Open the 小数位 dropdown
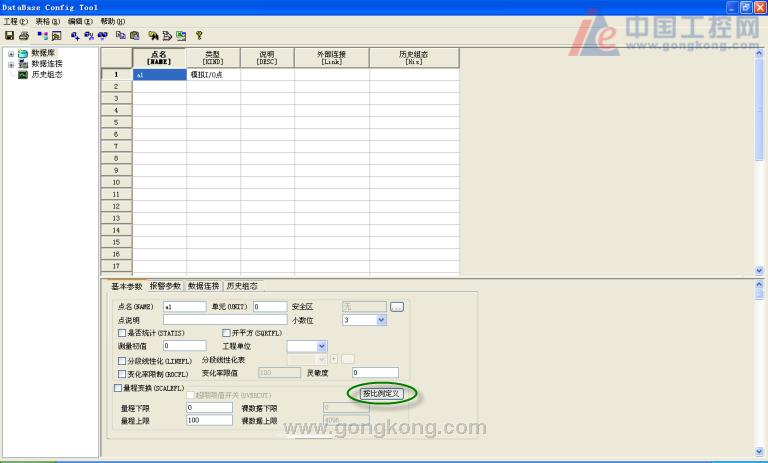Screen dimensions: 768x463 pyautogui.click(x=381, y=320)
